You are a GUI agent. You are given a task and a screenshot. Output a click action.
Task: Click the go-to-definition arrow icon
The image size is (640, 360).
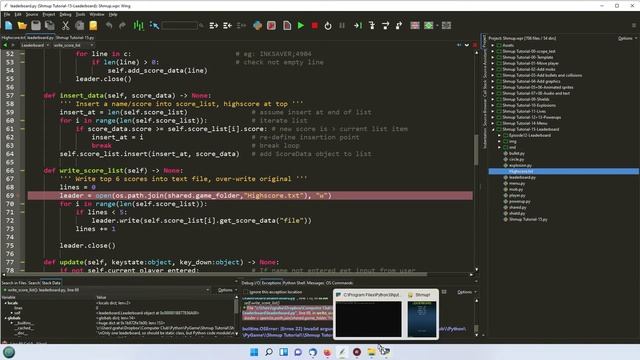pyautogui.click(x=154, y=25)
